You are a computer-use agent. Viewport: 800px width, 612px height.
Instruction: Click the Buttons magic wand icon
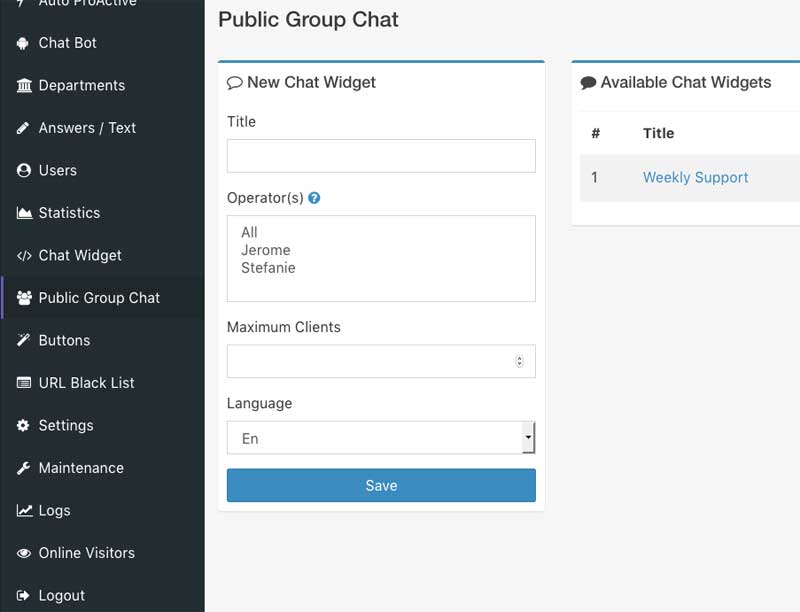pyautogui.click(x=24, y=341)
